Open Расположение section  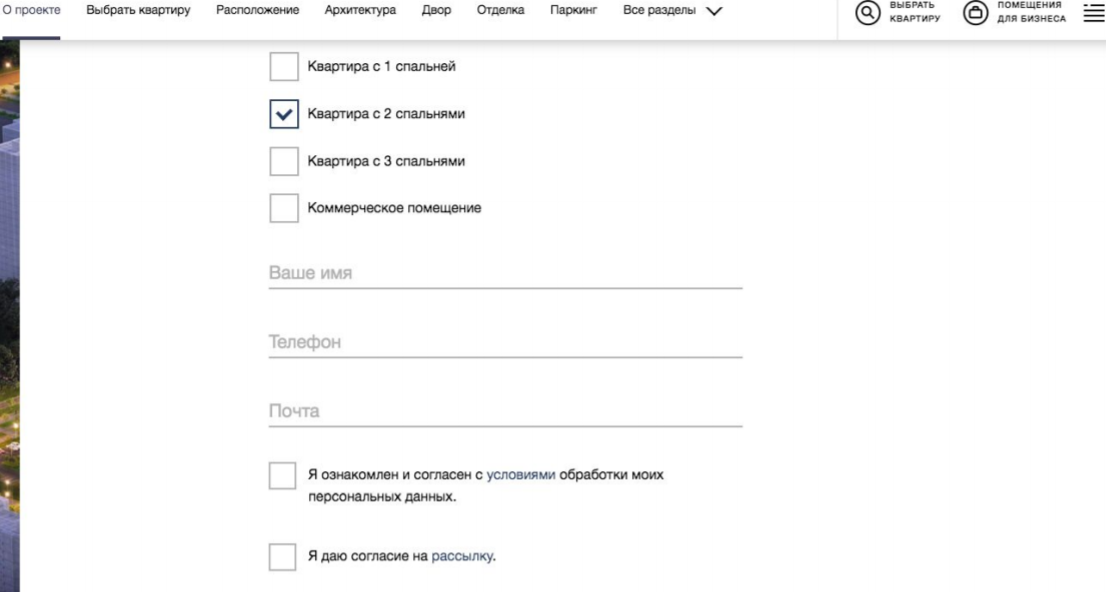[257, 11]
